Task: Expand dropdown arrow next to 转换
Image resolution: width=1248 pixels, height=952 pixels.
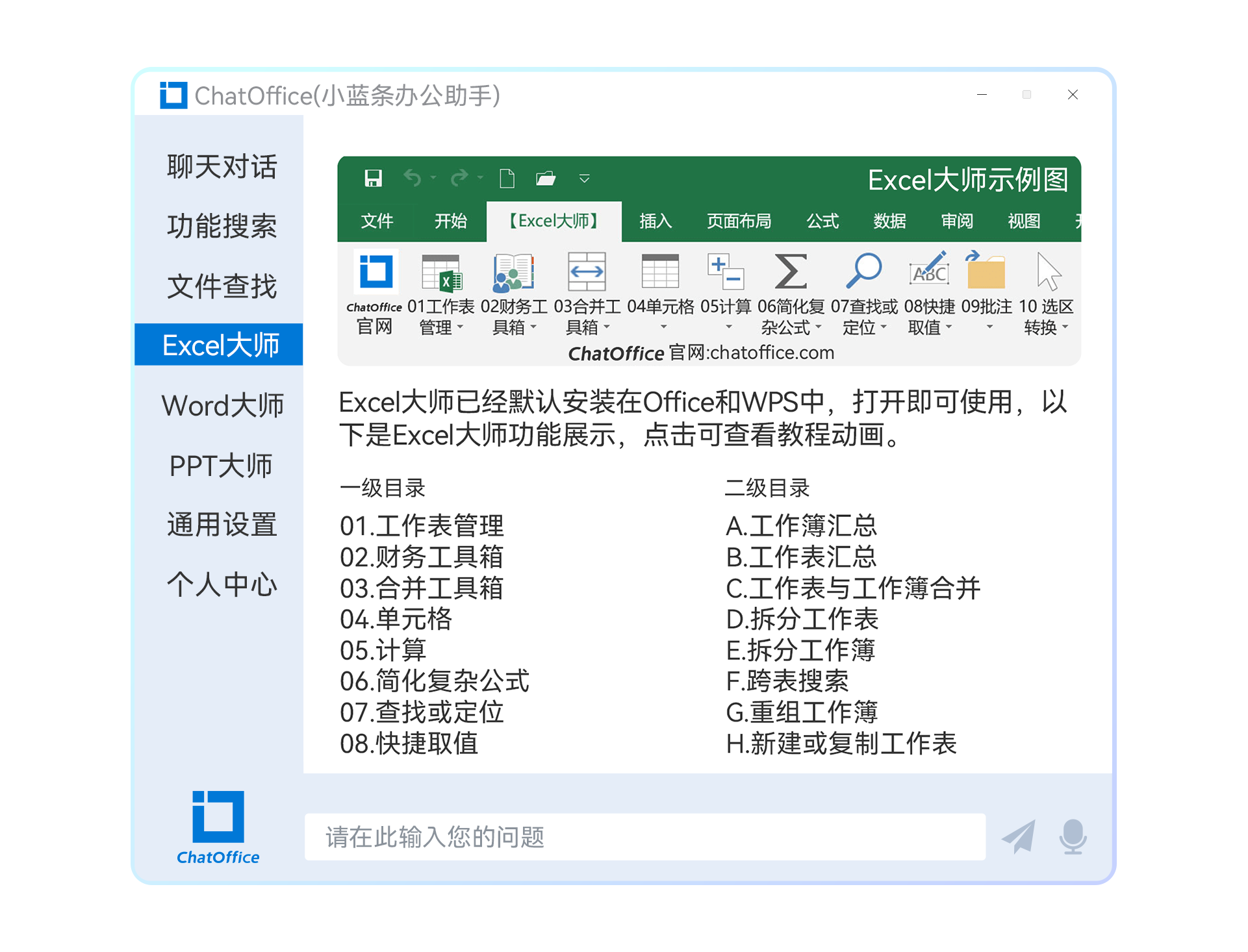Action: [1065, 327]
